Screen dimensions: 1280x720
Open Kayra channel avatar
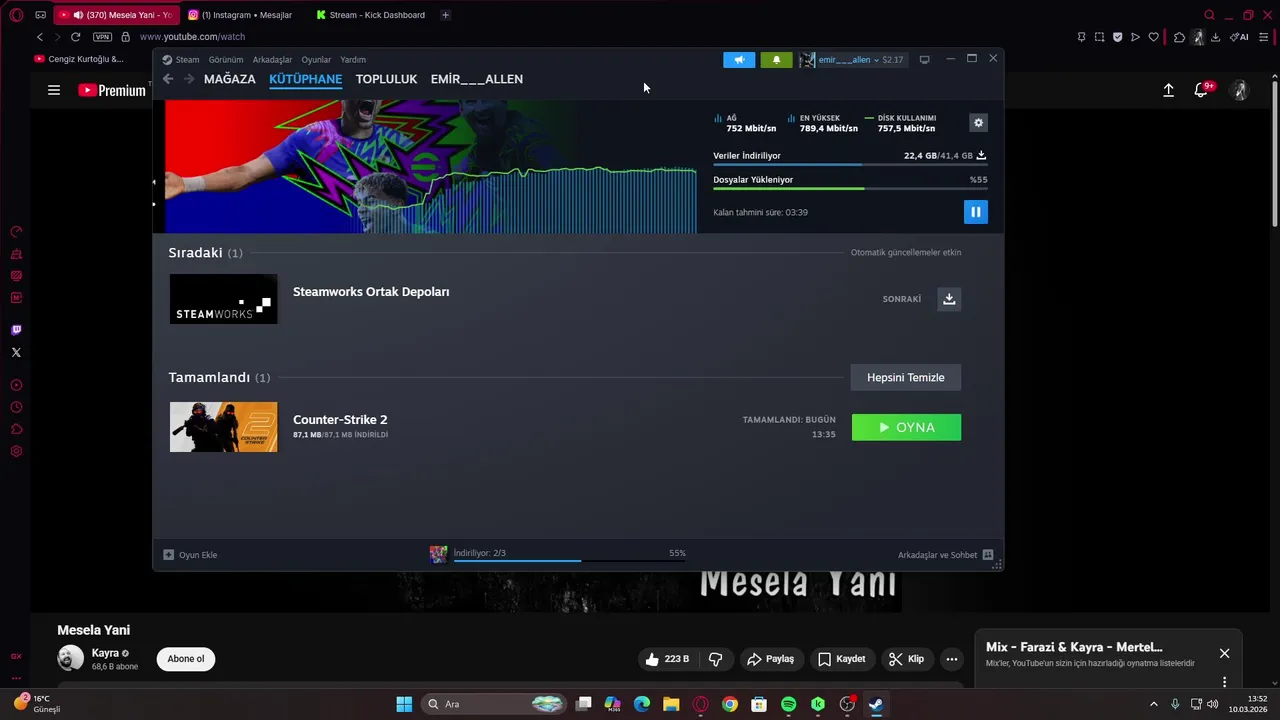click(71, 658)
